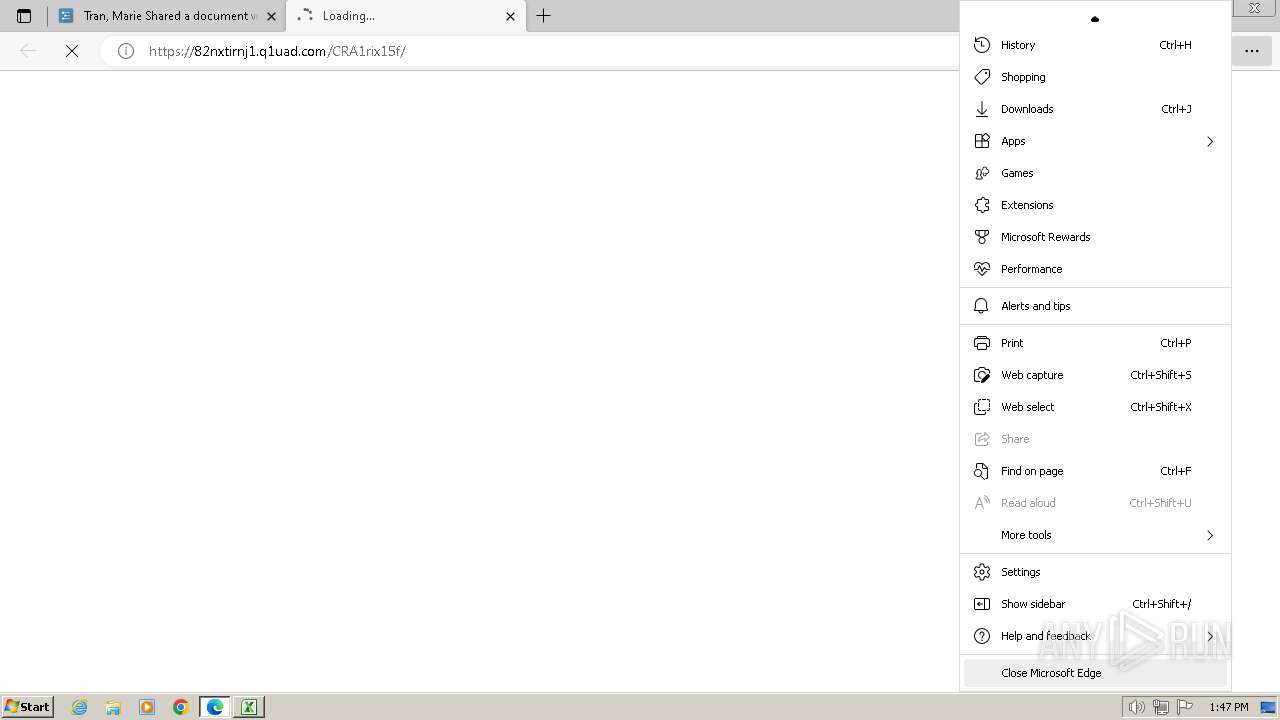Click the Show sidebar panel icon
The image size is (1280, 720).
click(982, 604)
